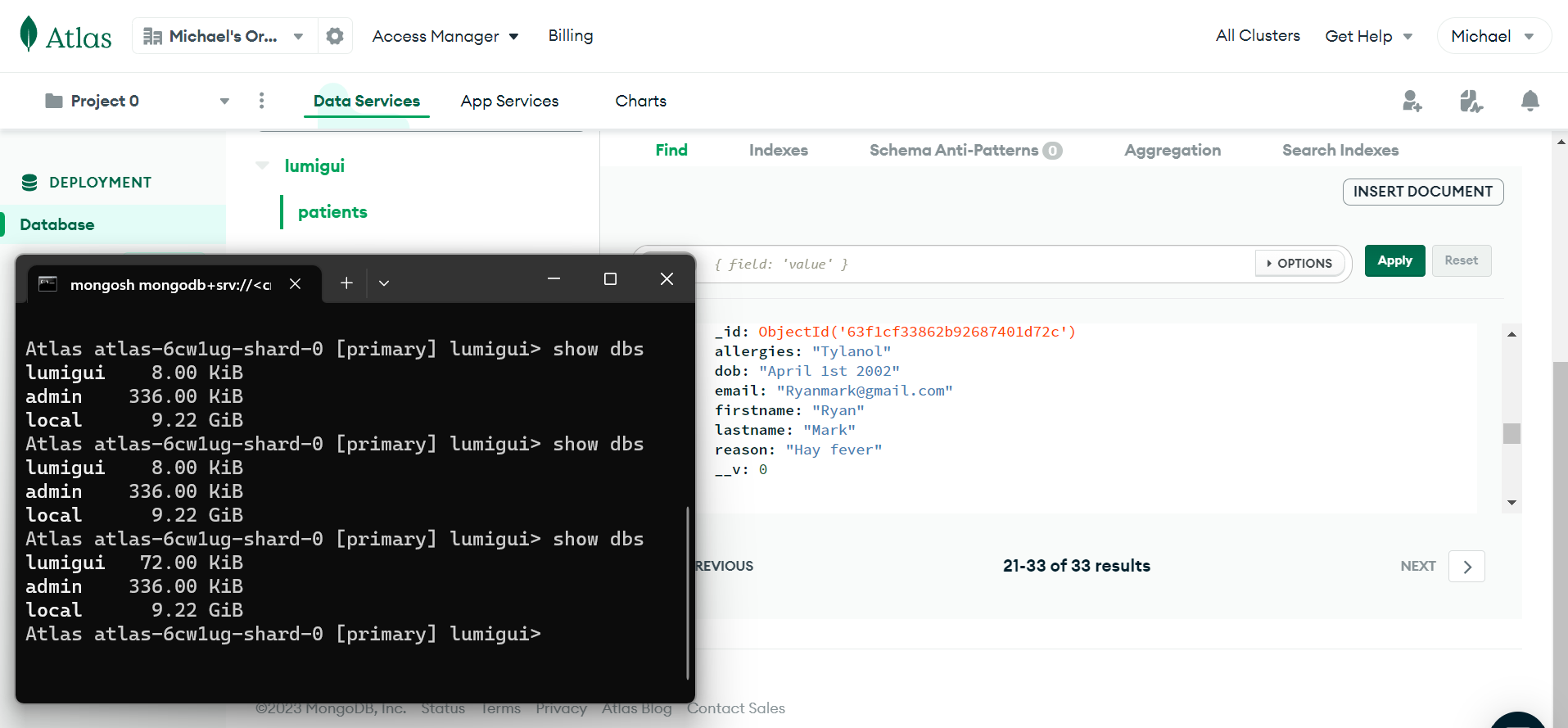Open Michael's Organization dropdown

point(225,36)
